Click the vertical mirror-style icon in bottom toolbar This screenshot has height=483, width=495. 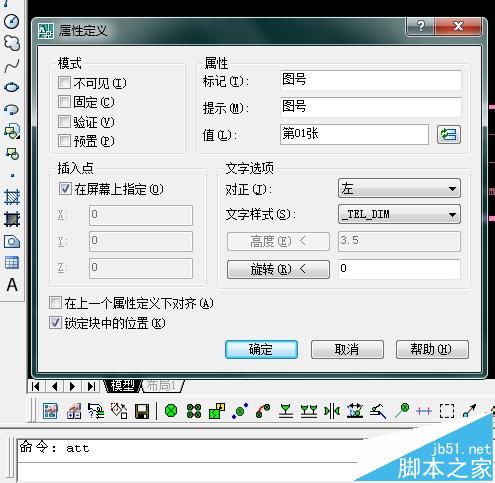[332, 411]
